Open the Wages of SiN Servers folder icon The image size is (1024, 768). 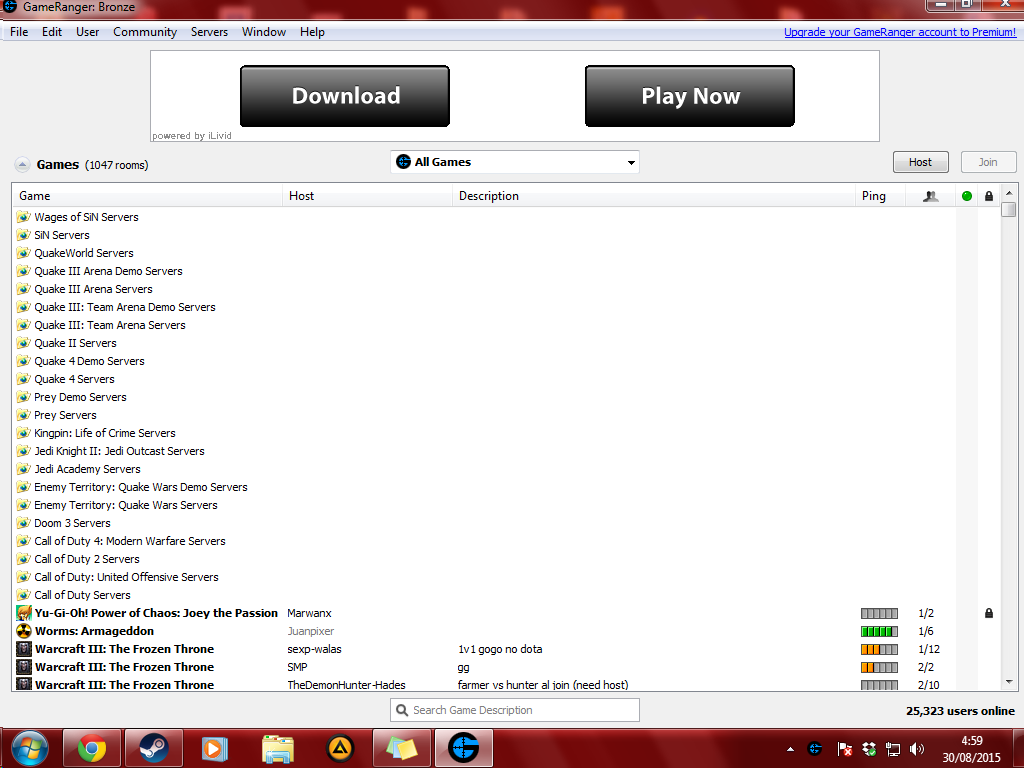coord(24,217)
